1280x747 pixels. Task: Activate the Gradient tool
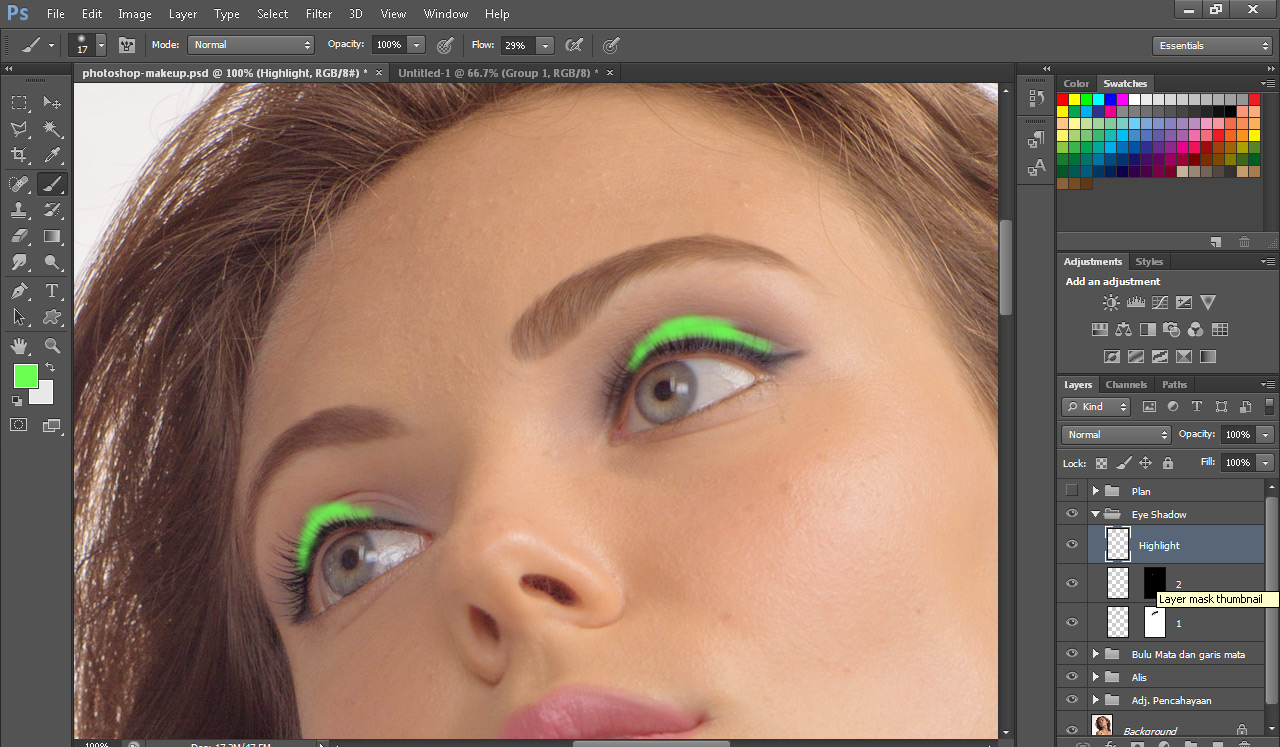52,236
